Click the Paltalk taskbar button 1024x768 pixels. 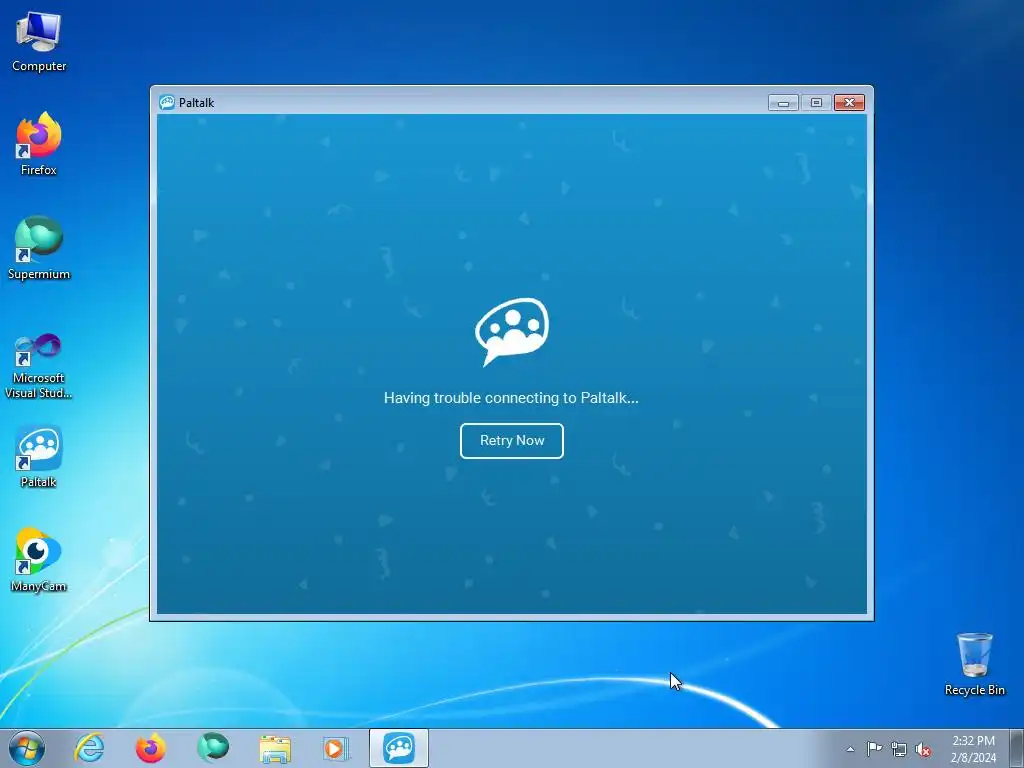tap(399, 748)
